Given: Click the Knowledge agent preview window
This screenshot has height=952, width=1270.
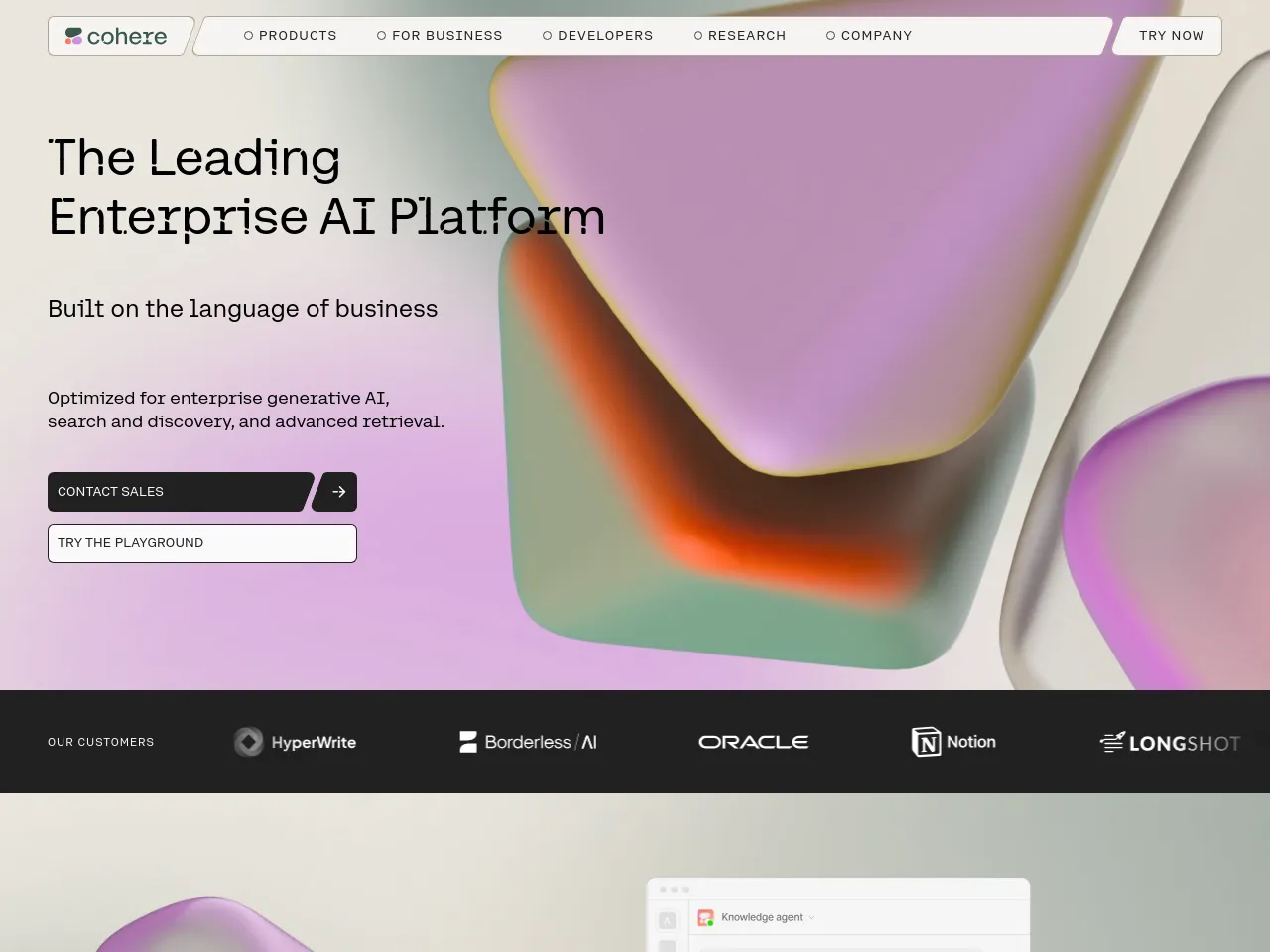Looking at the screenshot, I should (x=838, y=915).
